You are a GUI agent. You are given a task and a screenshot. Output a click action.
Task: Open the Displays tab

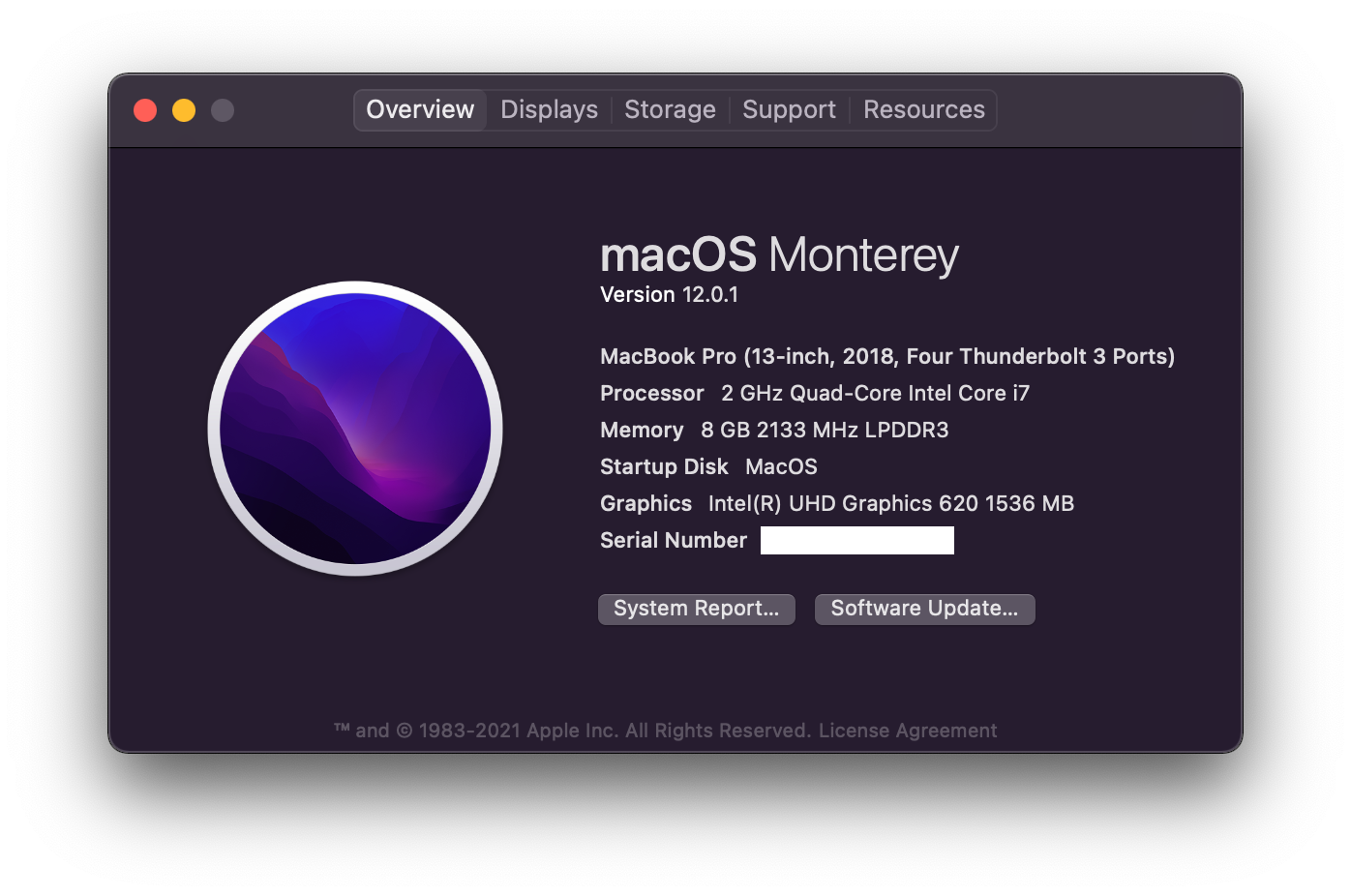click(549, 110)
